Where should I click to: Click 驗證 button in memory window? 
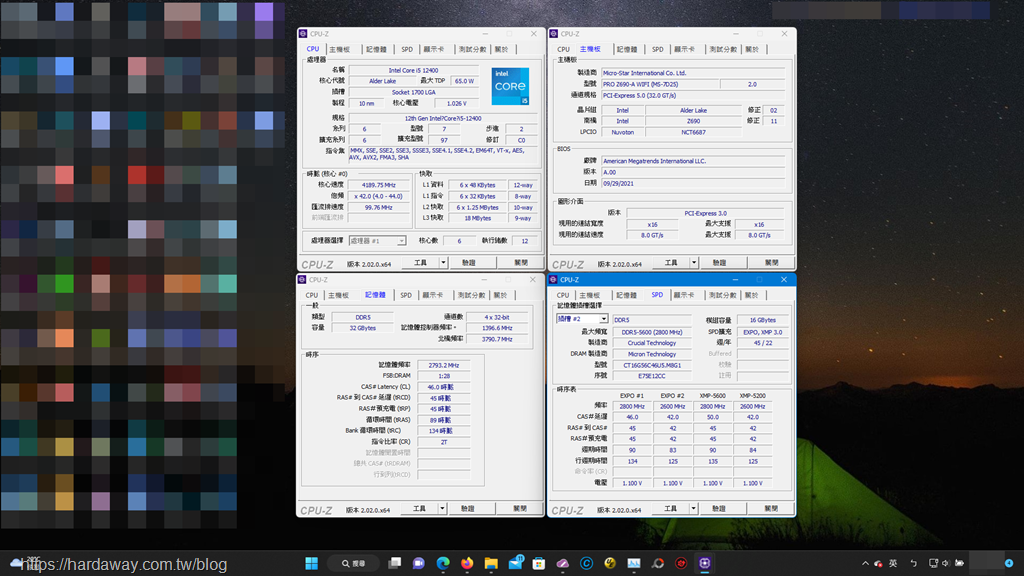[x=468, y=508]
